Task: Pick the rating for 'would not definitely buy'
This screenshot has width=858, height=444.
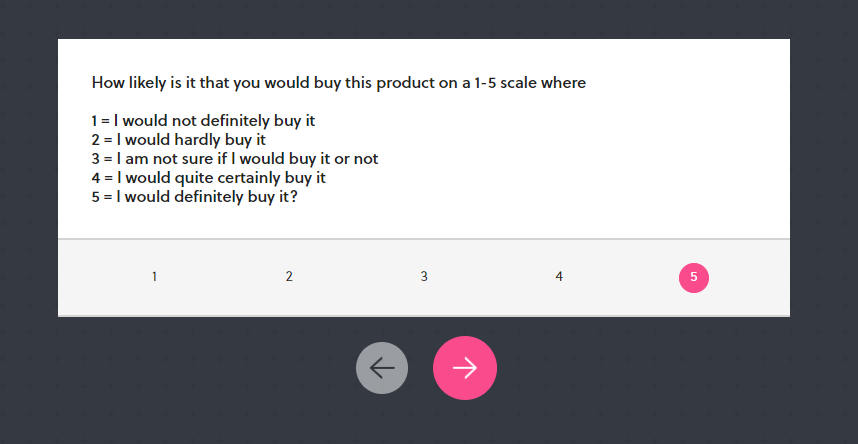Action: [x=154, y=277]
